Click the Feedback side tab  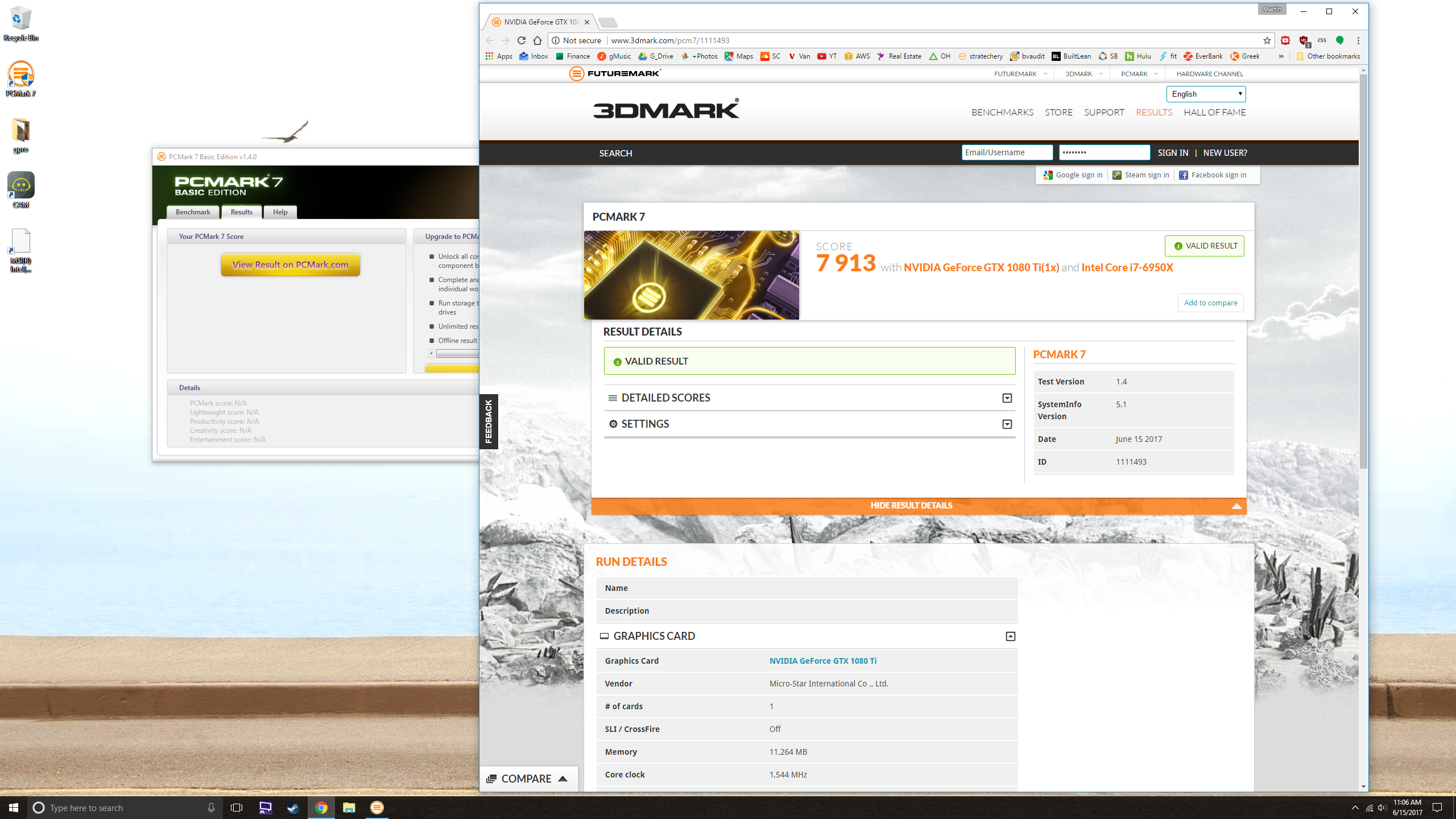click(x=489, y=421)
